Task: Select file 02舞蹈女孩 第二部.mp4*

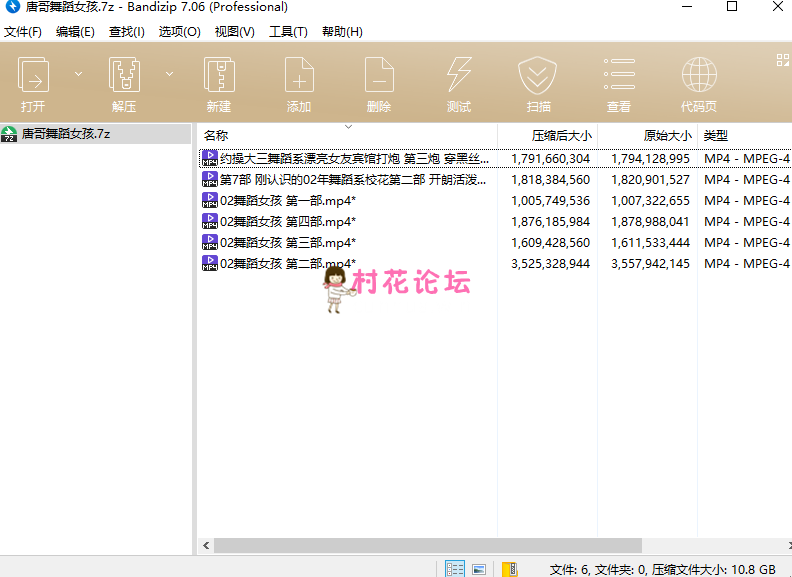Action: [x=288, y=264]
